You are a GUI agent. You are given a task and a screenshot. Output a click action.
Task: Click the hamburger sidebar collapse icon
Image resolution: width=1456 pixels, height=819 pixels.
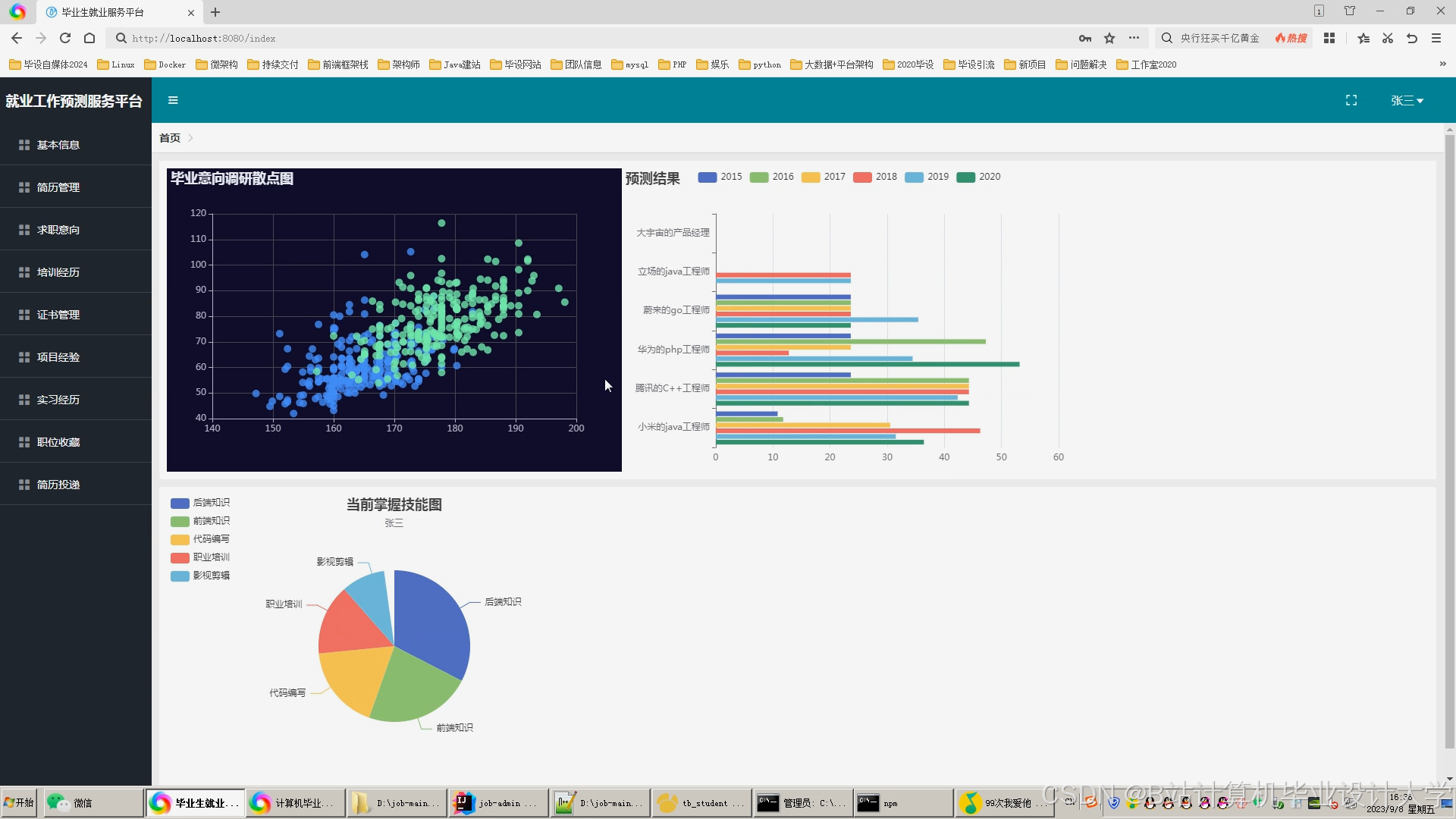173,100
